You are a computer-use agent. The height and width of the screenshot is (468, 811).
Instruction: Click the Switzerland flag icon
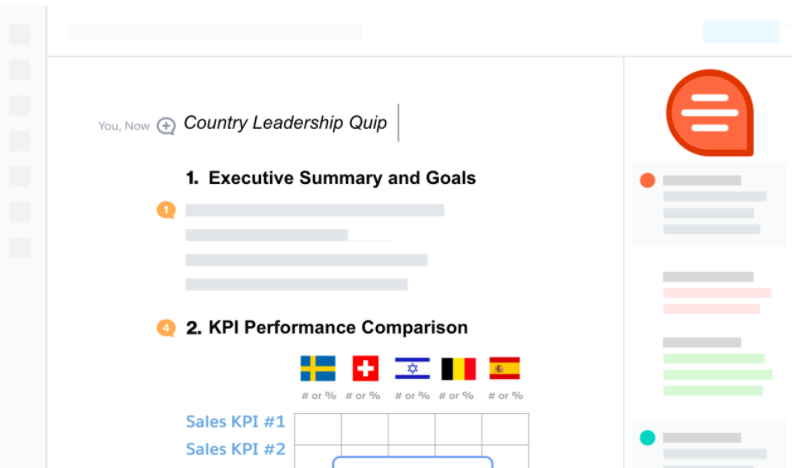pyautogui.click(x=365, y=369)
